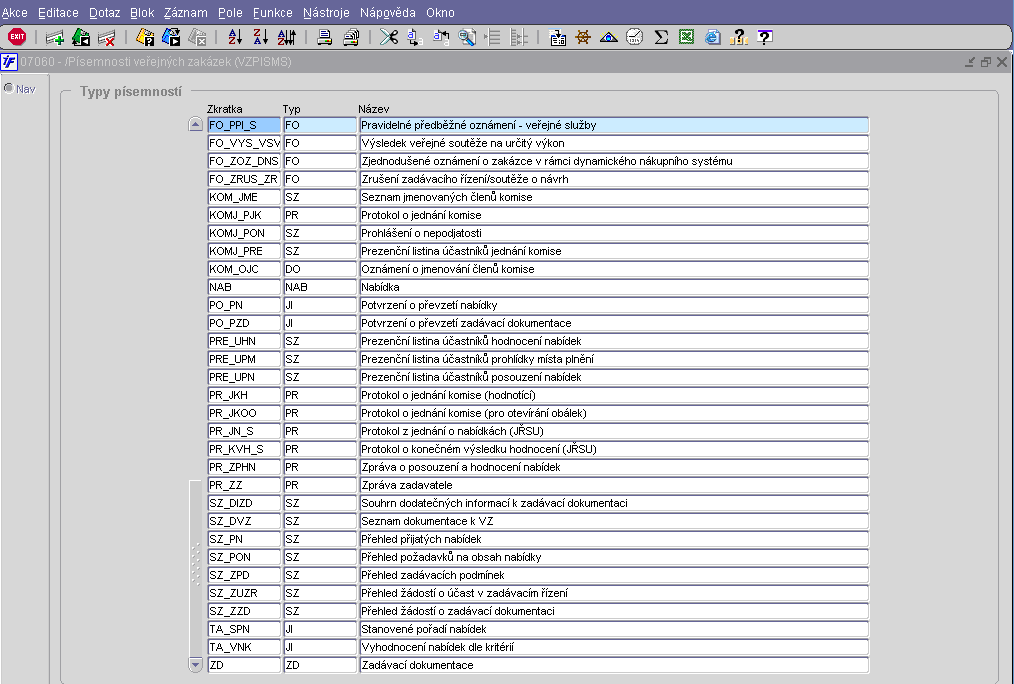Click the Název field 'Seznam dokumentace k VZ'
This screenshot has height=684, width=1014.
coord(614,521)
